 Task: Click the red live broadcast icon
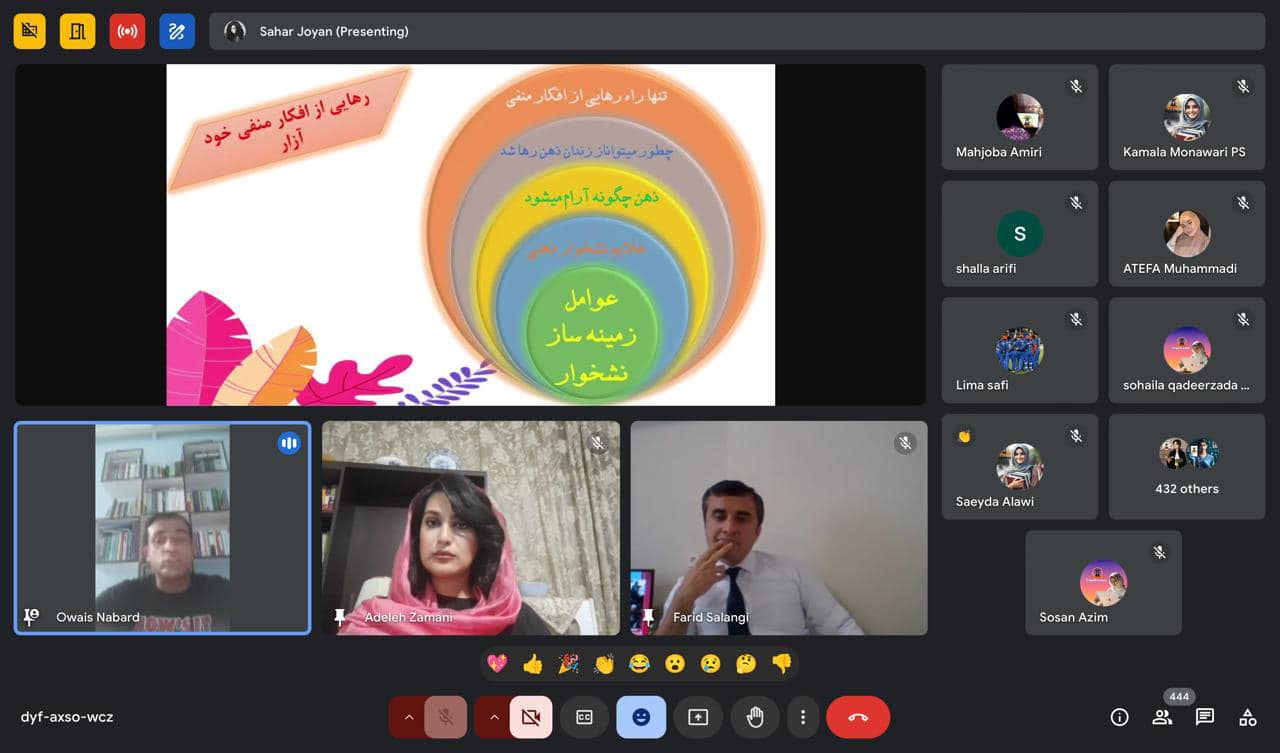(x=127, y=31)
